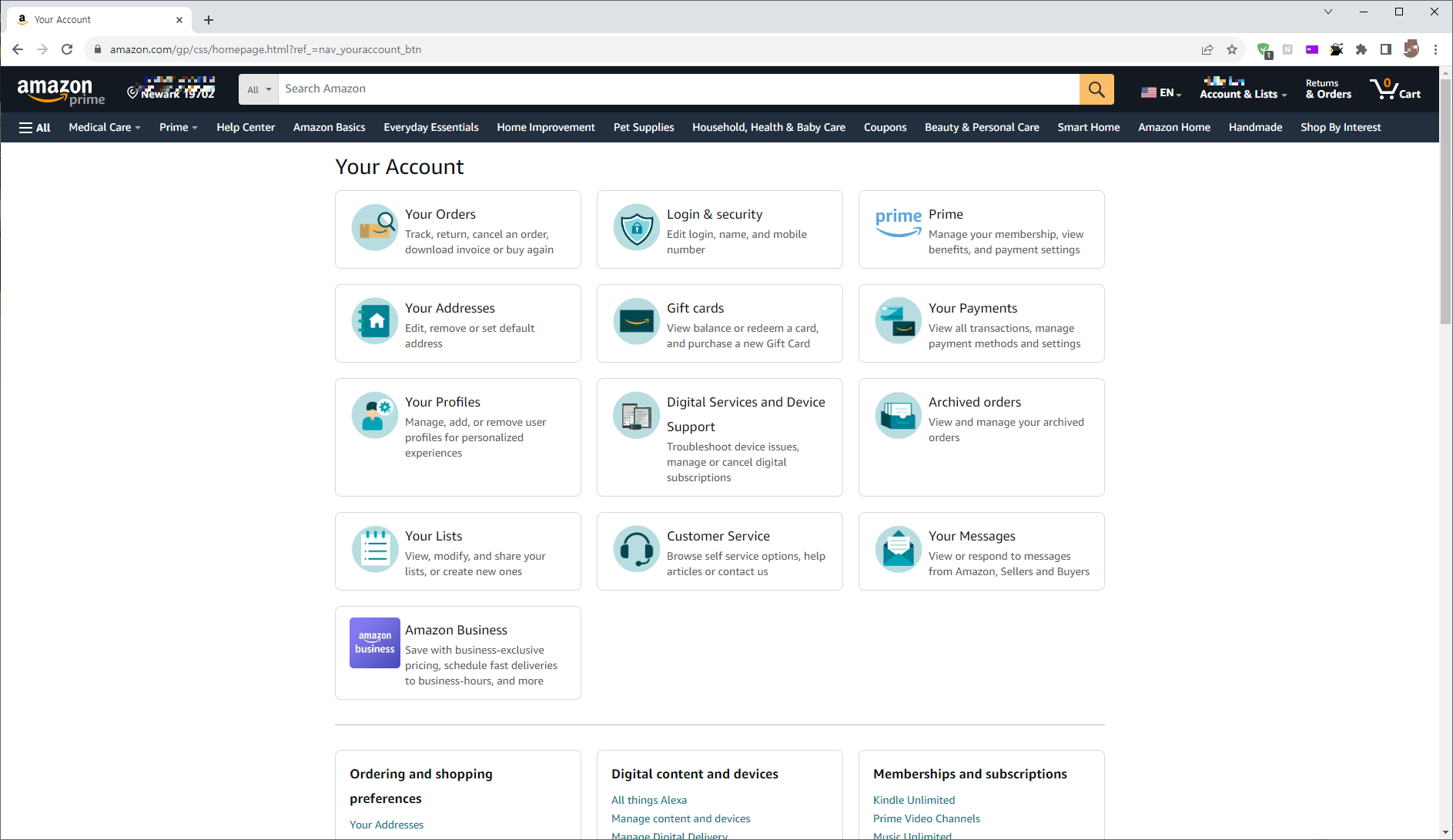Click the Archived orders box icon
Viewport: 1453px width, 840px height.
(898, 416)
